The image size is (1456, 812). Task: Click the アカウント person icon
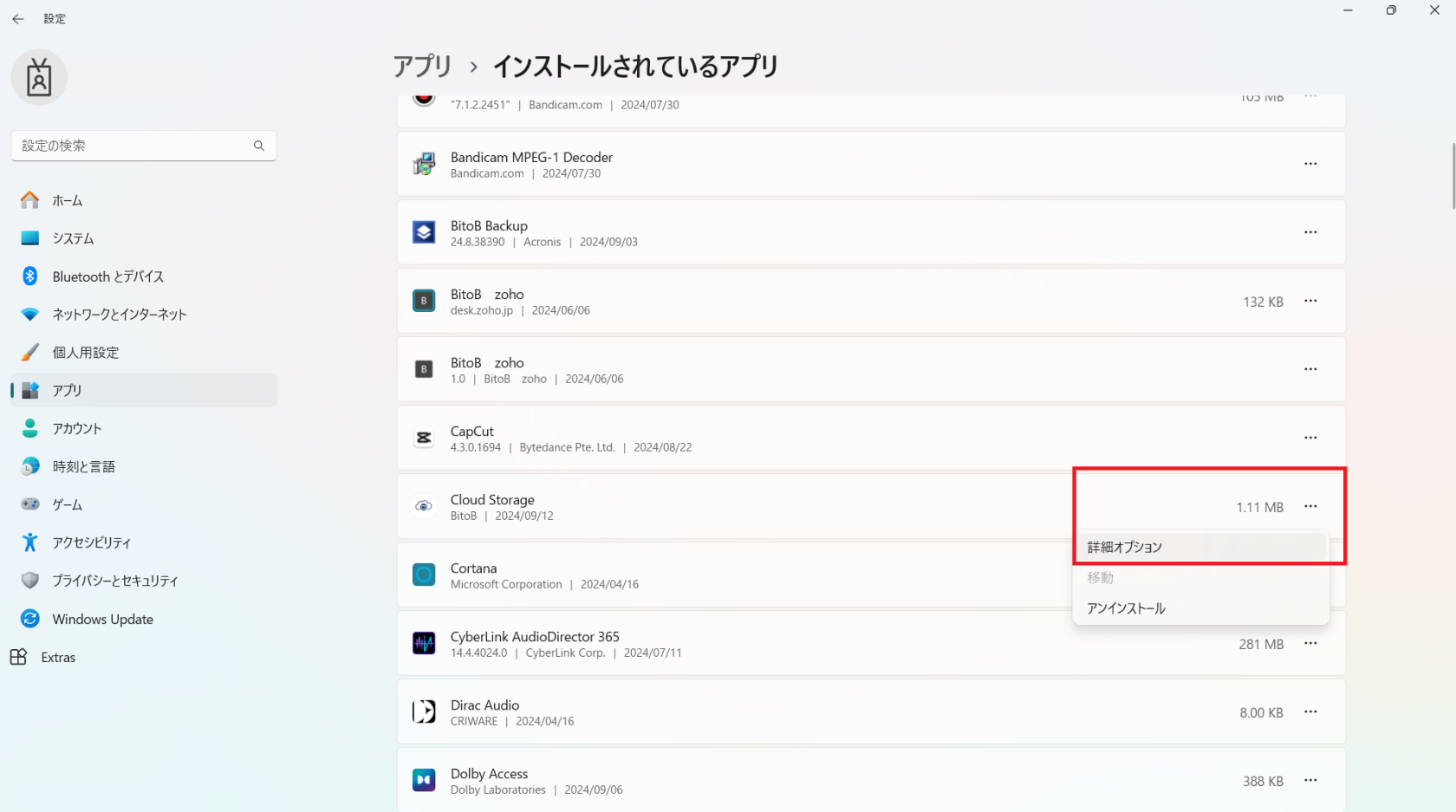coord(30,428)
